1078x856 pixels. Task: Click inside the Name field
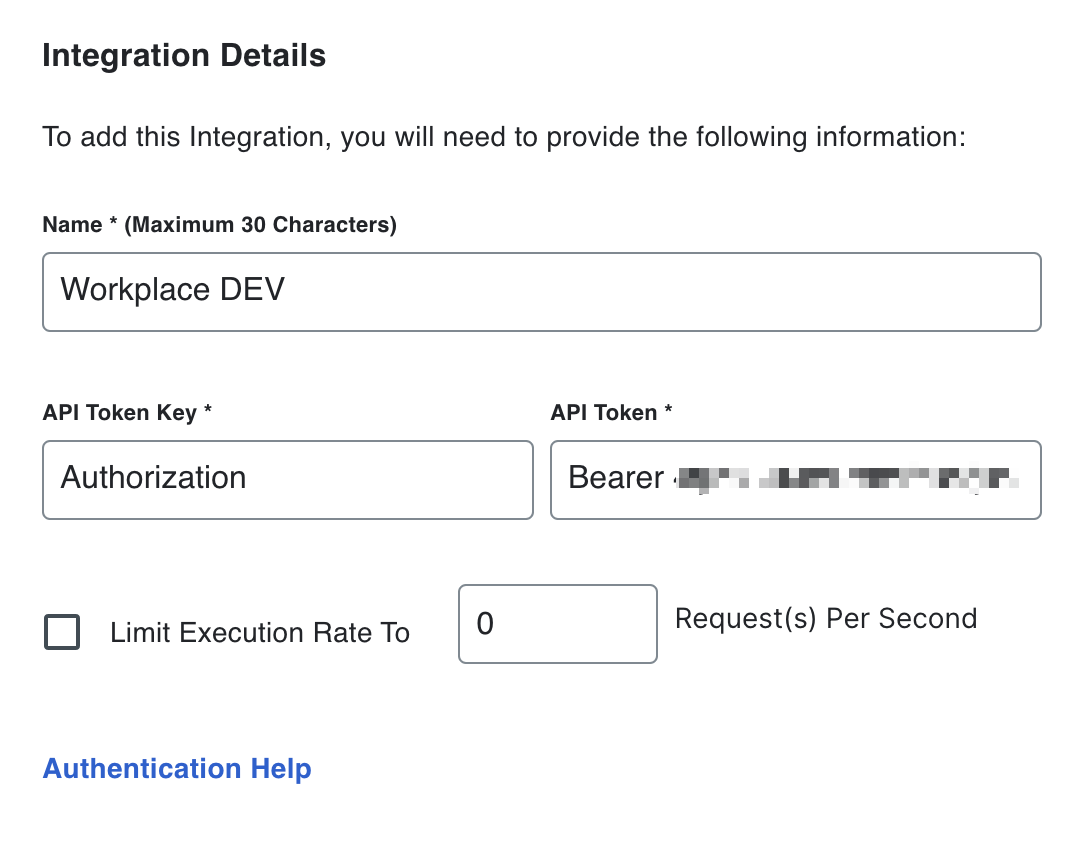click(x=540, y=291)
